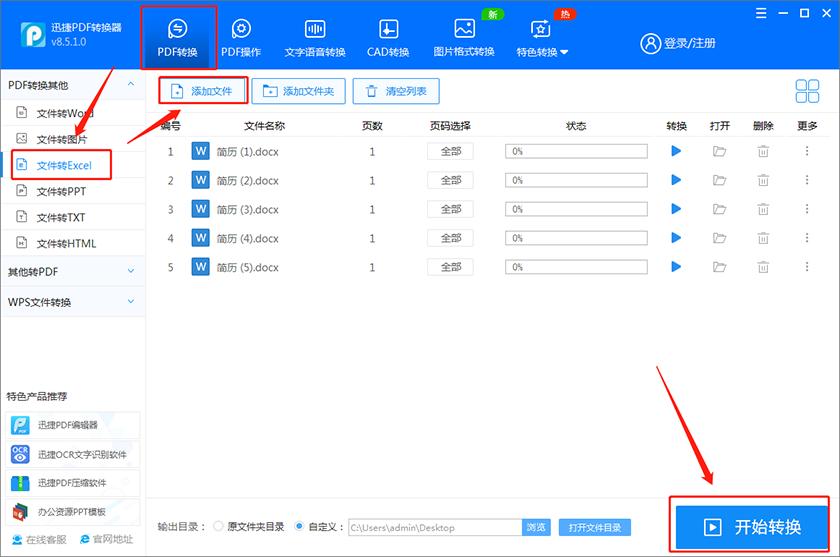Select 原文件夹目录 radio button
Image resolution: width=840 pixels, height=557 pixels.
[218, 526]
